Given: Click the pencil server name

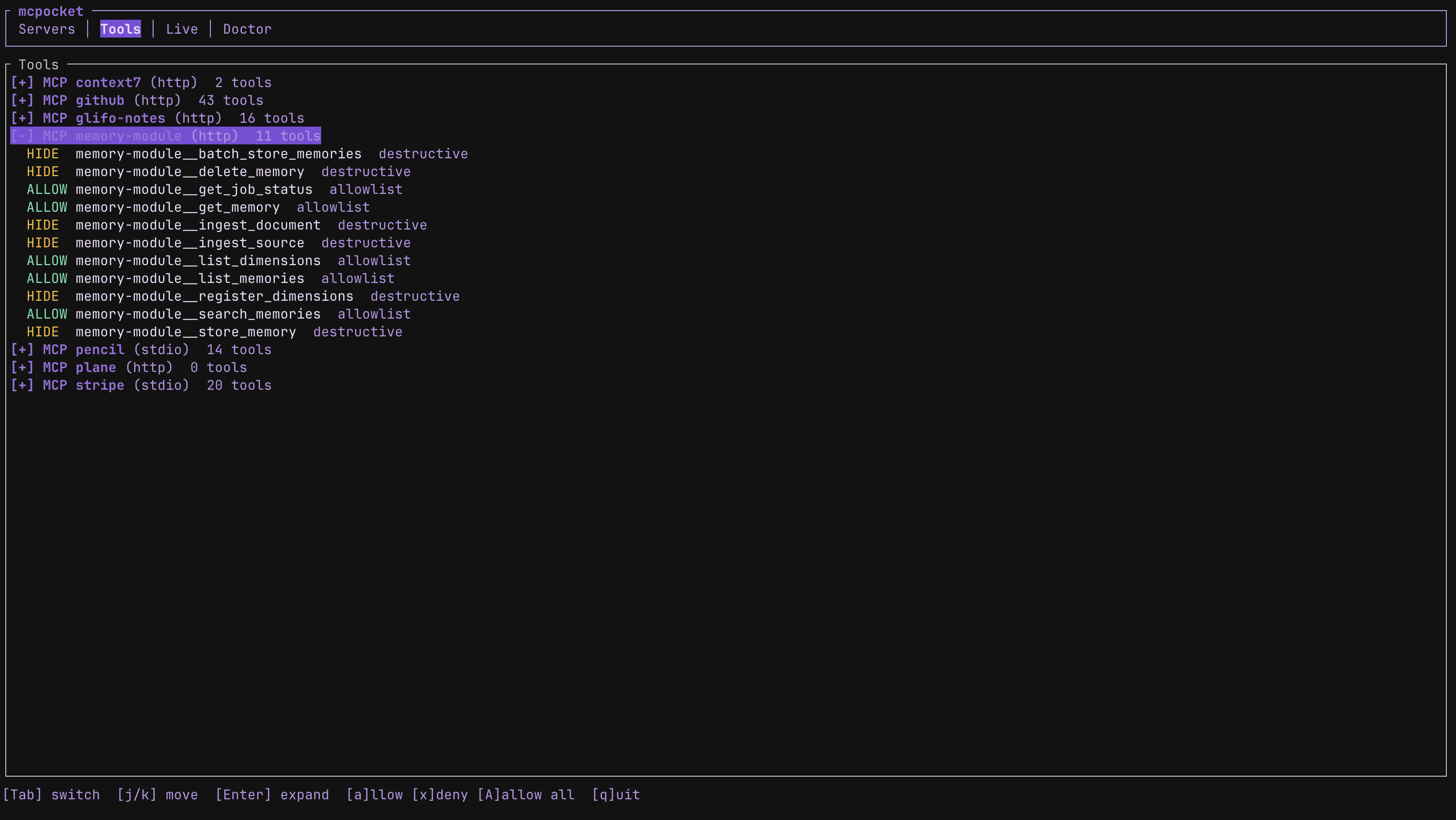Looking at the screenshot, I should pos(100,349).
